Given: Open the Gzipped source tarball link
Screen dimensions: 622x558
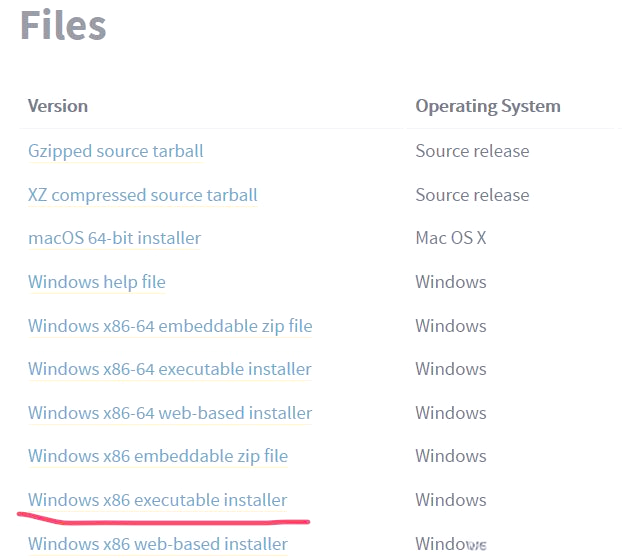Looking at the screenshot, I should [x=115, y=151].
